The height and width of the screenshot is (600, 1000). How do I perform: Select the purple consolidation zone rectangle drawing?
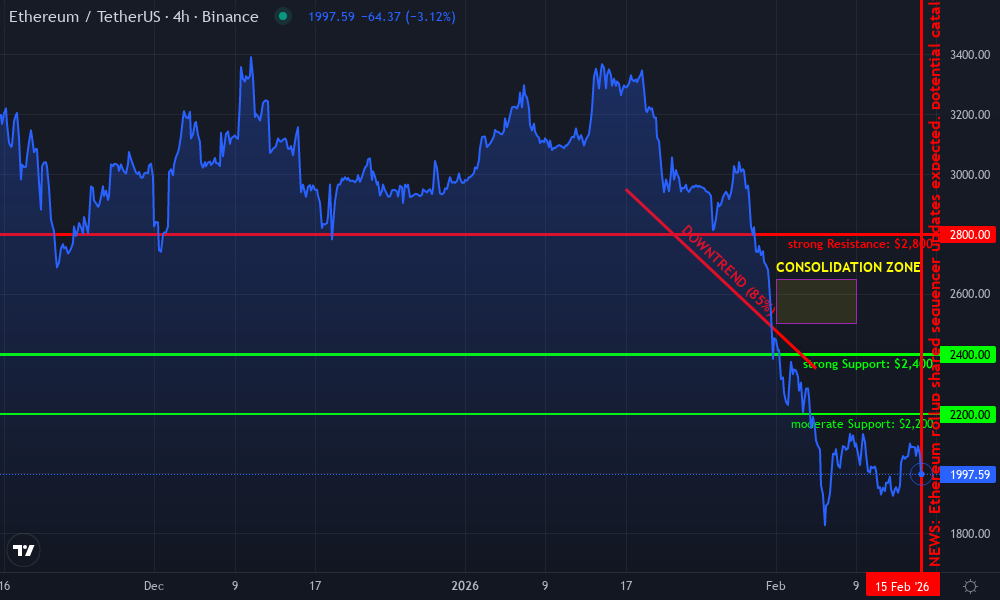(817, 302)
